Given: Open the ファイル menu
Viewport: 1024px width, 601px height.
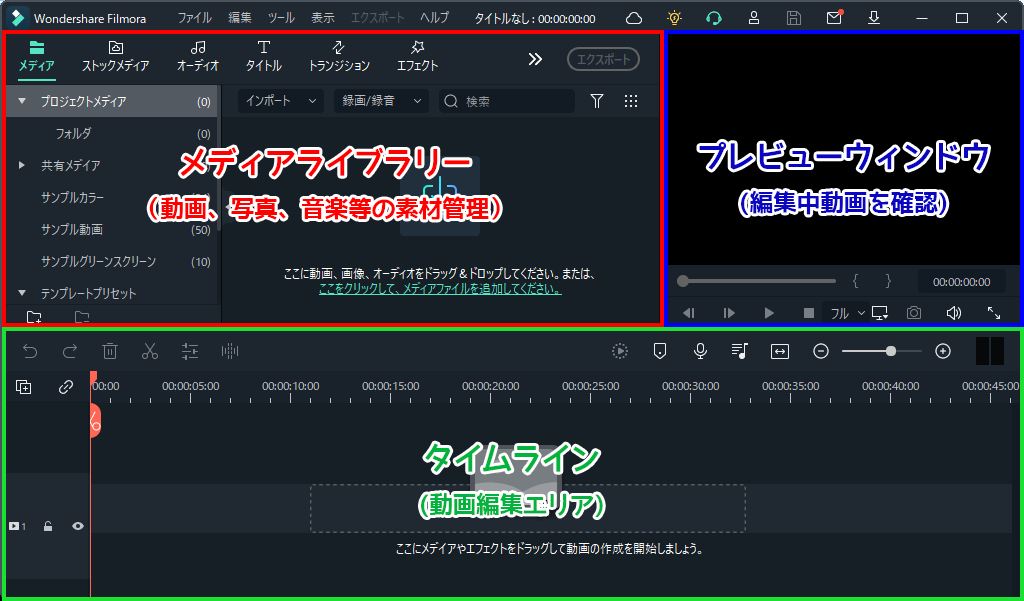Looking at the screenshot, I should click(194, 18).
